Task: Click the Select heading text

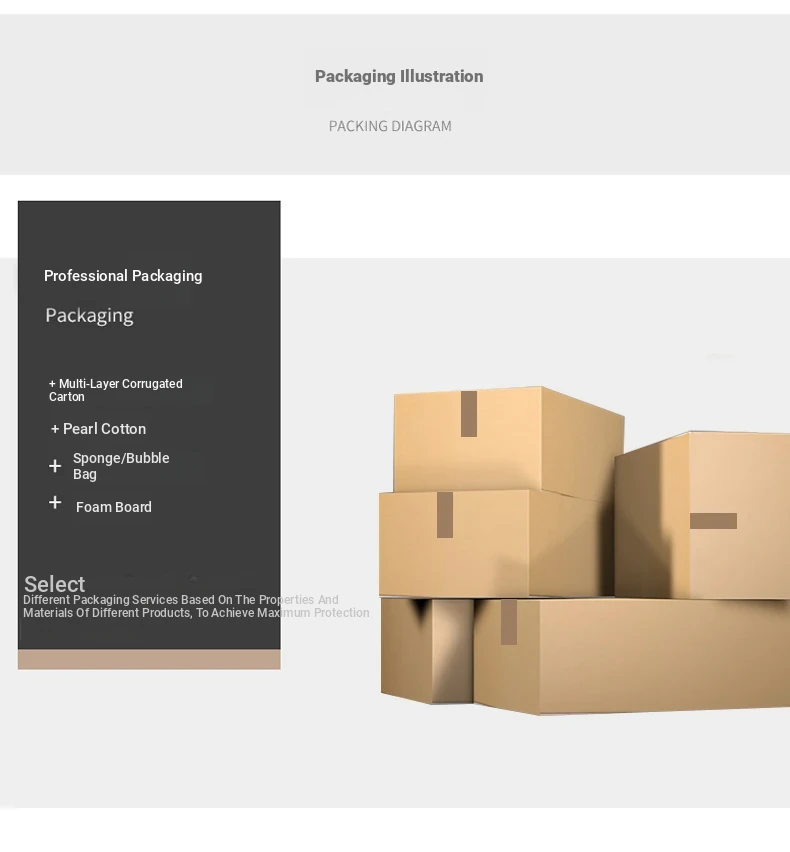Action: pos(54,584)
